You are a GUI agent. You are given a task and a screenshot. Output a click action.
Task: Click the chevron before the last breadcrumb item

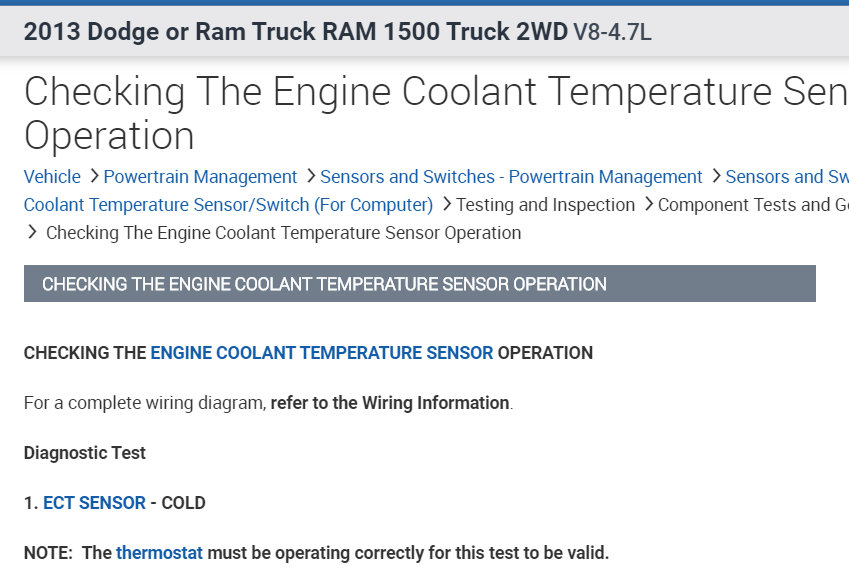click(x=33, y=233)
